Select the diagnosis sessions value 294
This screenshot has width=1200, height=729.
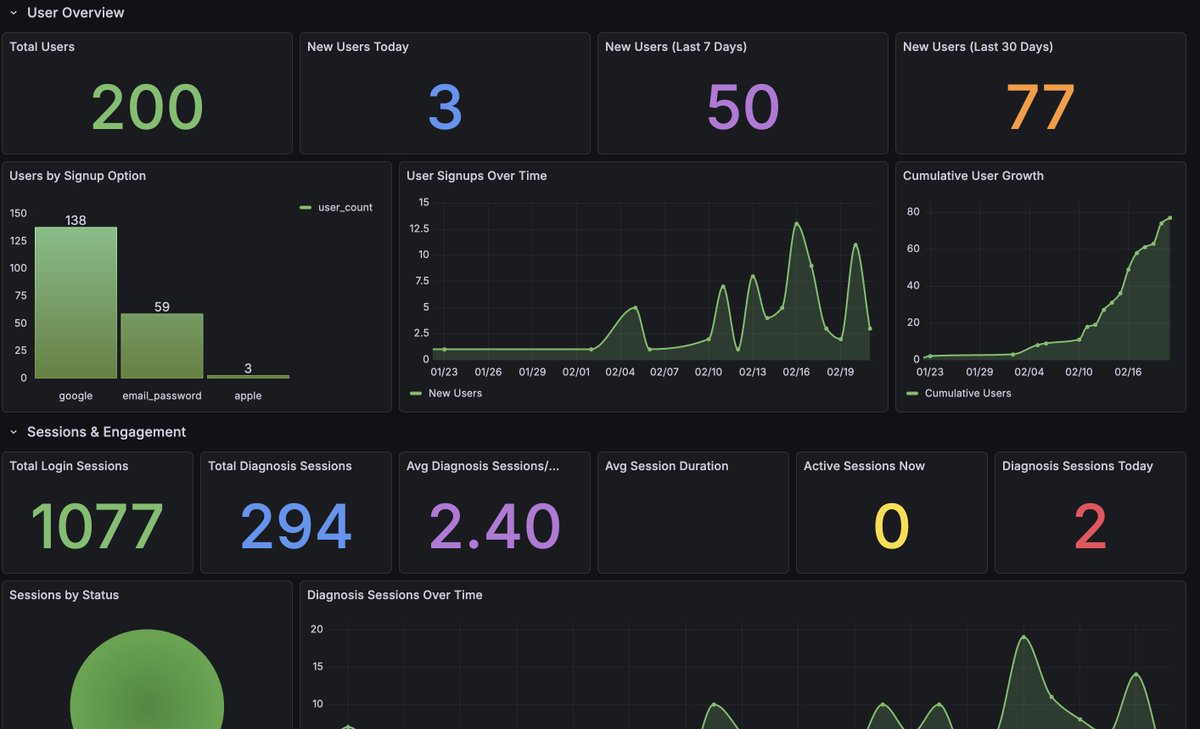pyautogui.click(x=296, y=526)
